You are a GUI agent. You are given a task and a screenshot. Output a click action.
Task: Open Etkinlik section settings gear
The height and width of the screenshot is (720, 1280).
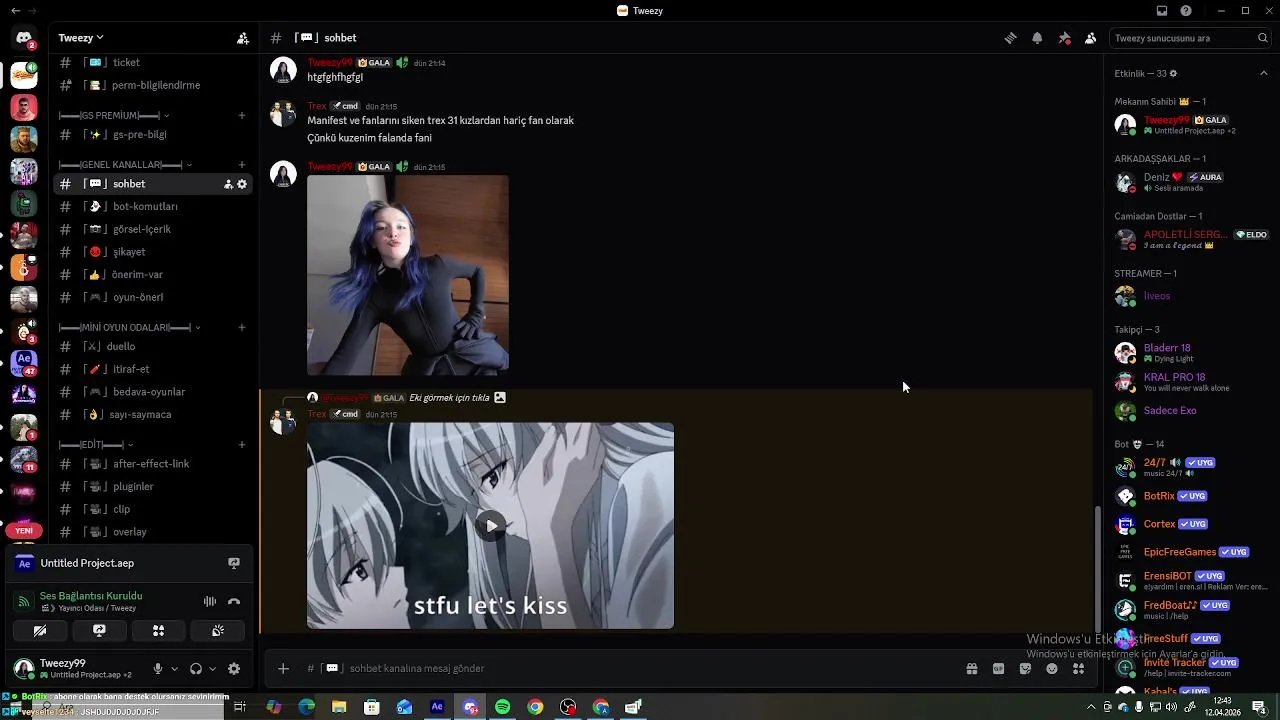1173,74
